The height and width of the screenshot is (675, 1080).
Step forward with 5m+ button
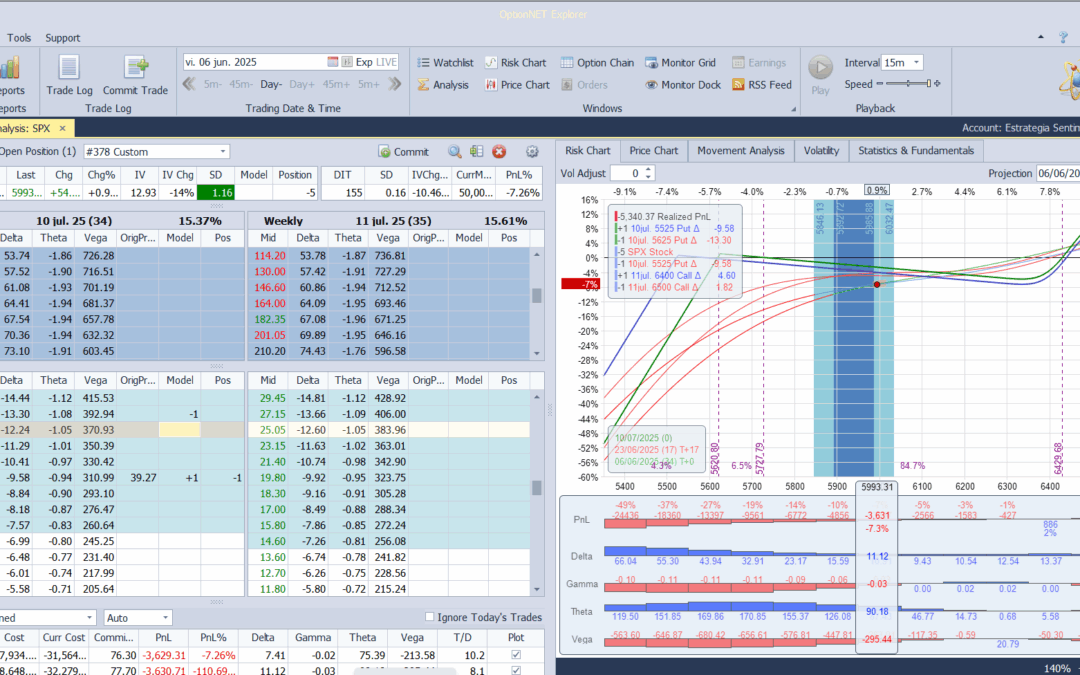pyautogui.click(x=368, y=84)
